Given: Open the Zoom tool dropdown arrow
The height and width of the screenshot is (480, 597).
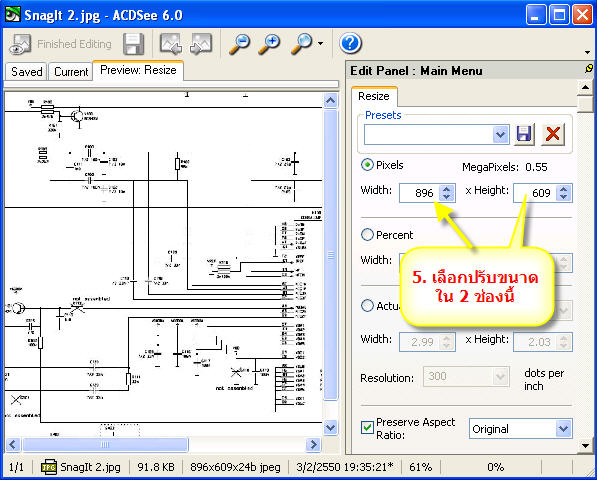Looking at the screenshot, I should pyautogui.click(x=321, y=44).
